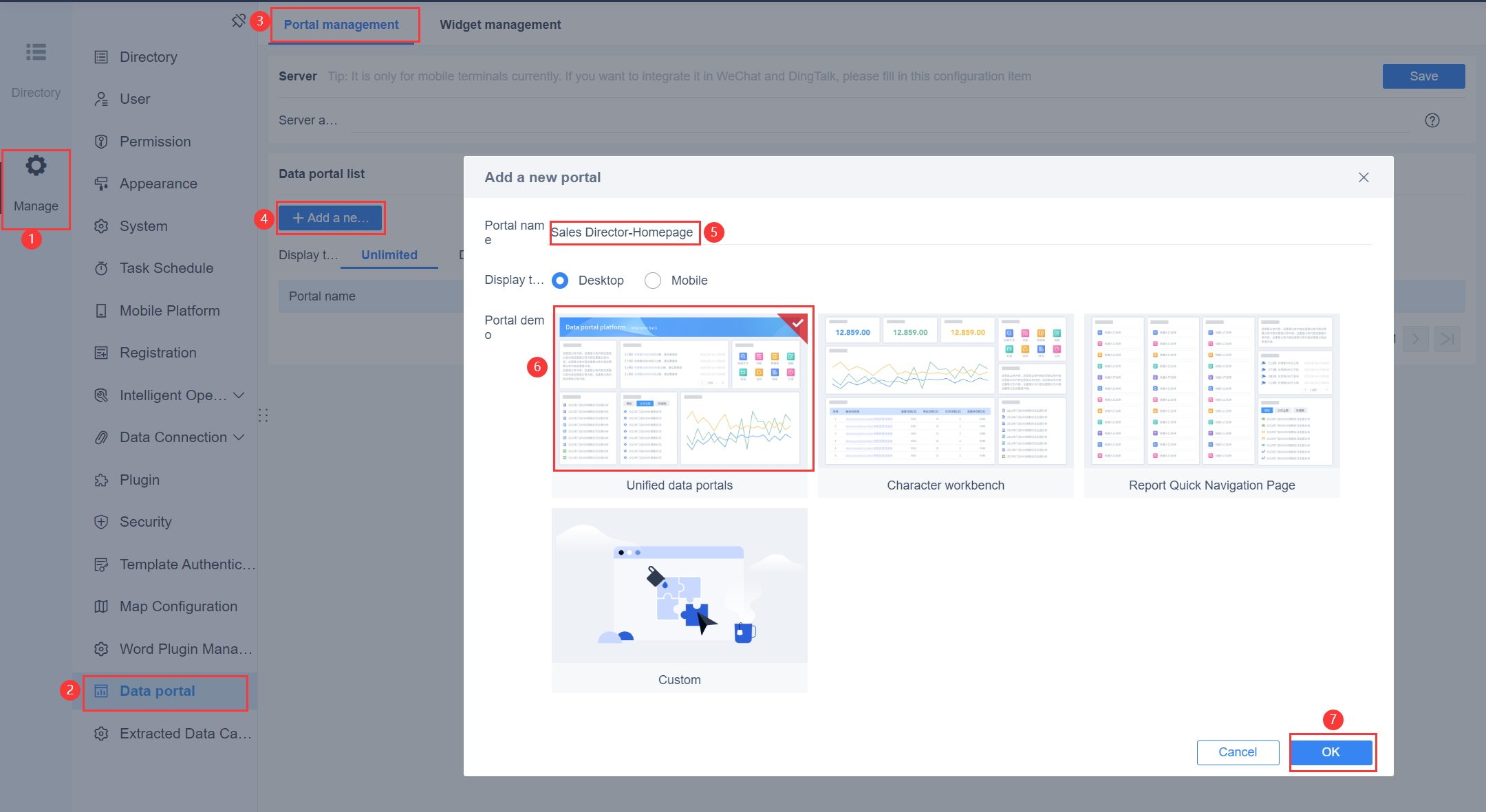Screen dimensions: 1486x812
Task: Click the pin icon beside Portal management
Action: (x=239, y=21)
